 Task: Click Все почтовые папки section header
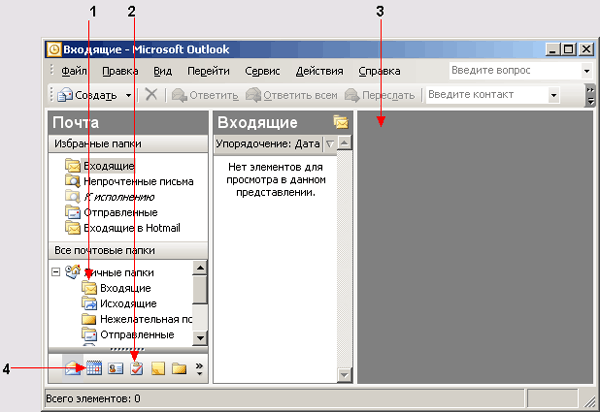click(128, 251)
